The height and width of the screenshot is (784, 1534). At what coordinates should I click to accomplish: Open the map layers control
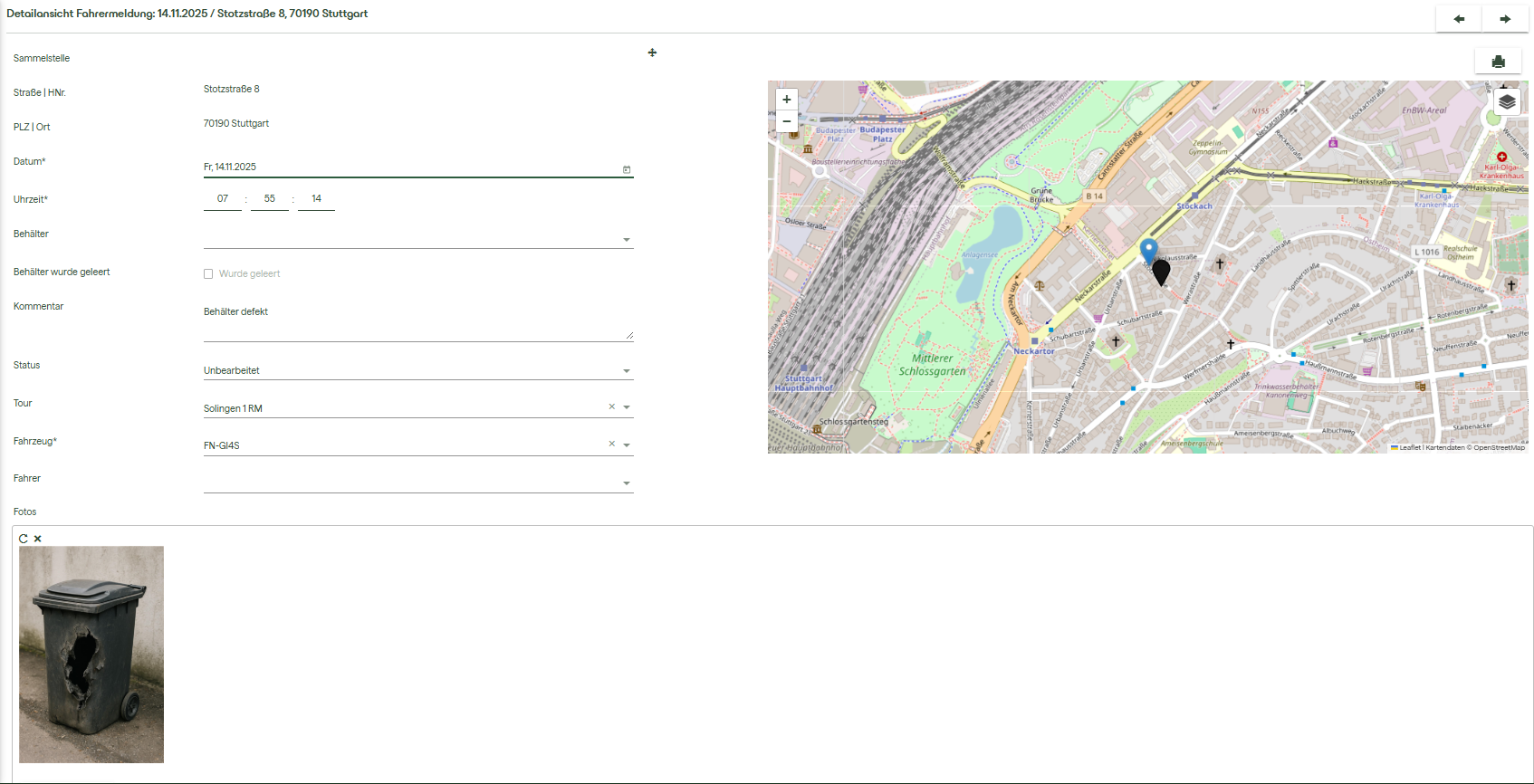(1506, 101)
